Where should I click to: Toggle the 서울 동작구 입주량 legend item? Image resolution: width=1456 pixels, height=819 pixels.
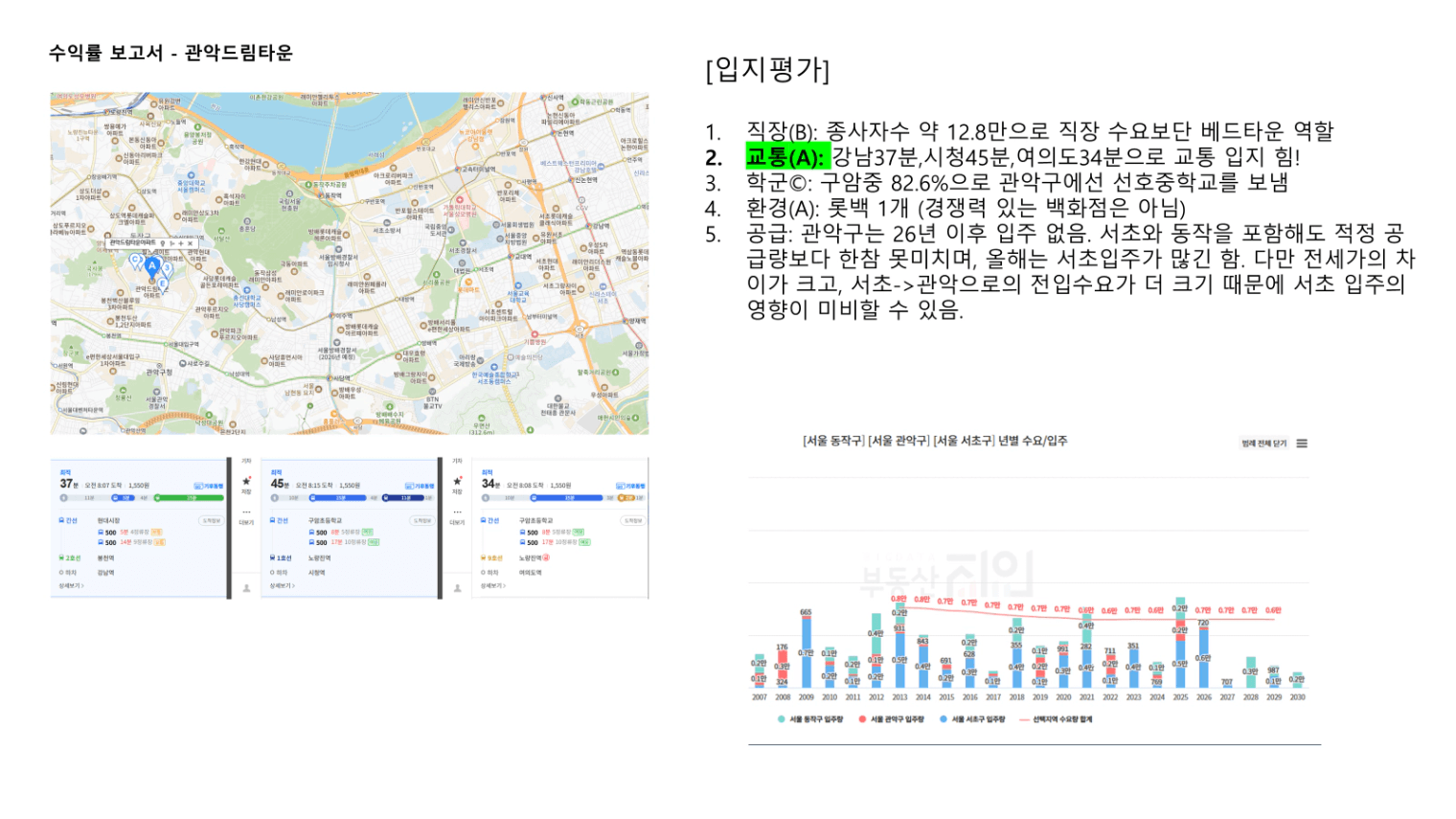point(811,718)
